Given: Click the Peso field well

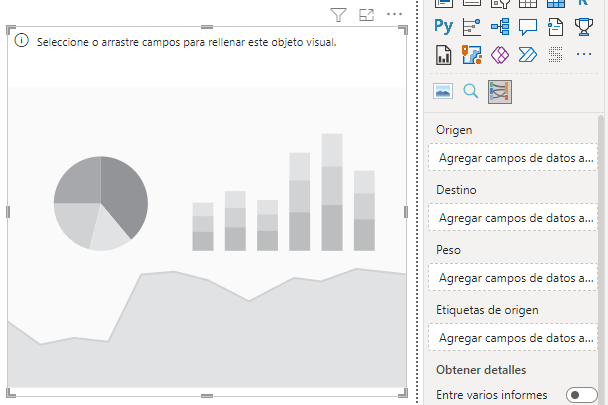Looking at the screenshot, I should [513, 277].
